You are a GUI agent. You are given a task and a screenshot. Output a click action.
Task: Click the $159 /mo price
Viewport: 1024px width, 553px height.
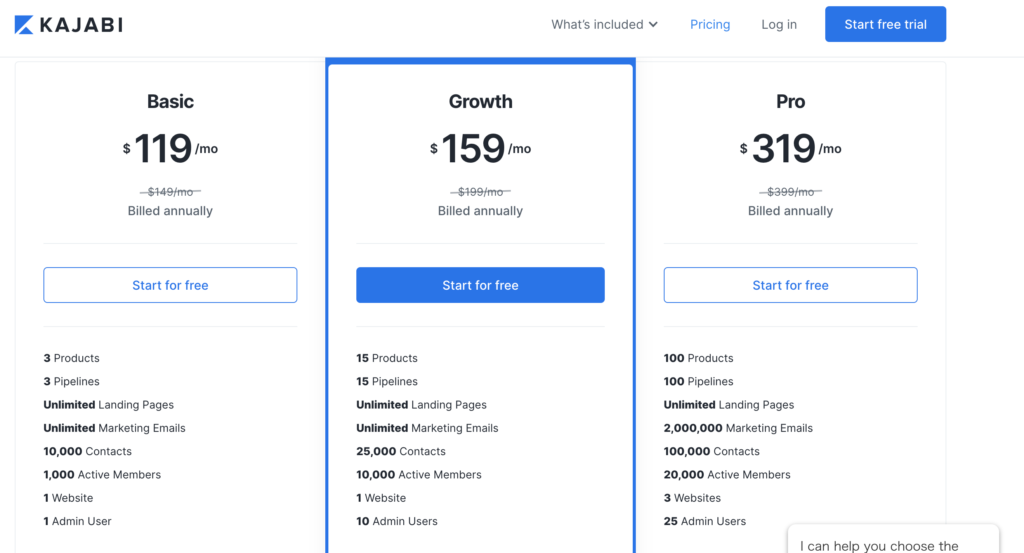[x=480, y=148]
